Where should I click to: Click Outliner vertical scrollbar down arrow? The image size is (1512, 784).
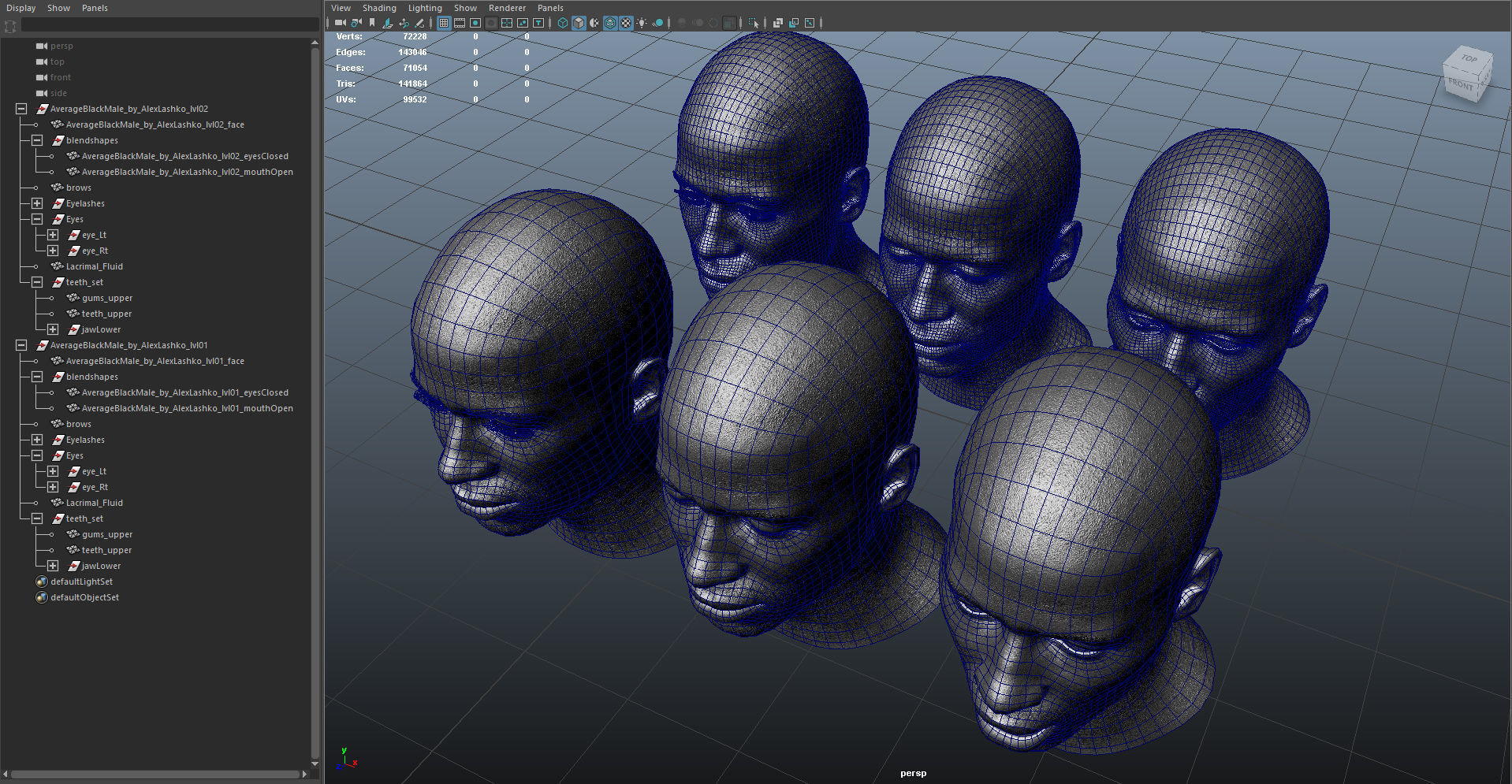(315, 764)
